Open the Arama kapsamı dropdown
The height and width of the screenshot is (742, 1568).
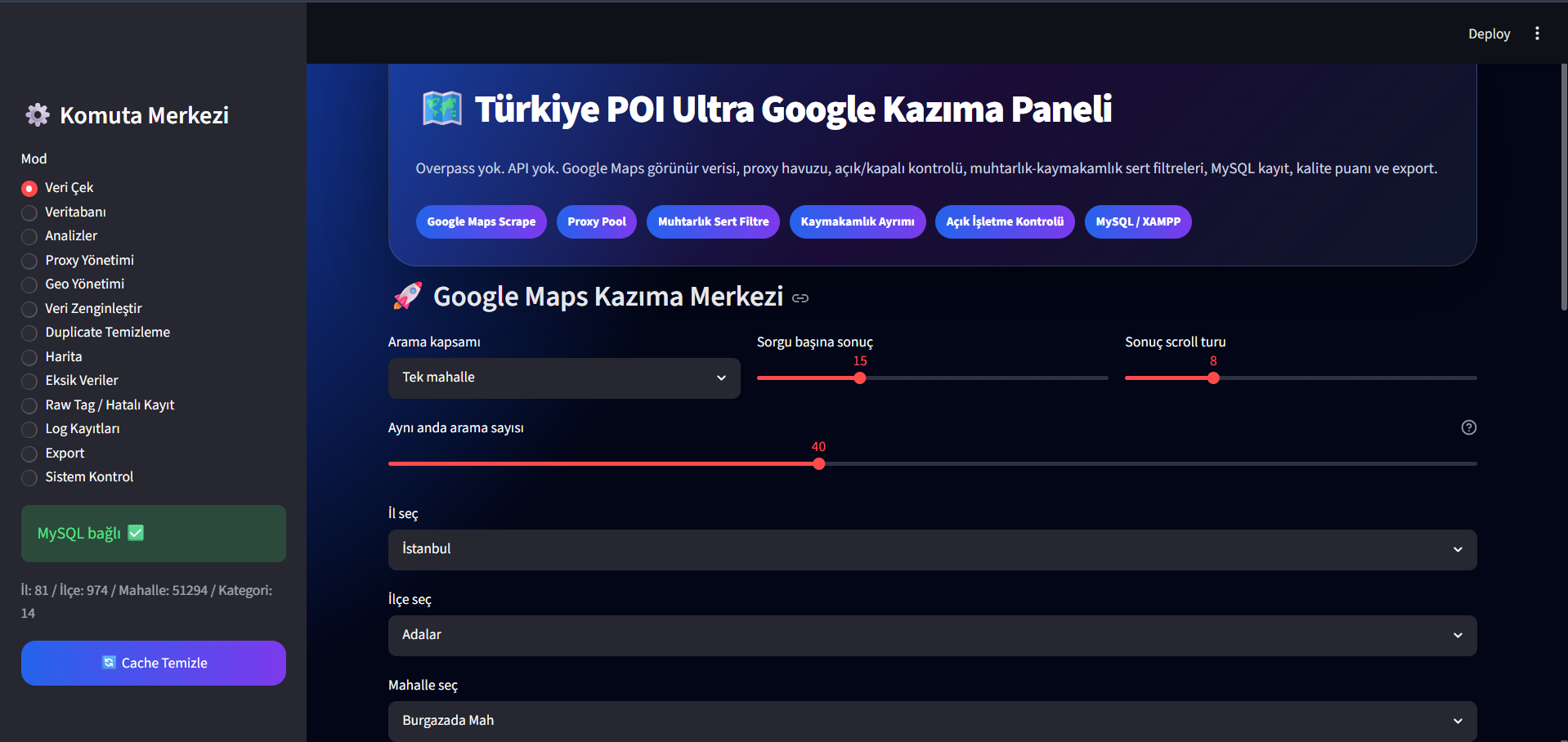[564, 378]
